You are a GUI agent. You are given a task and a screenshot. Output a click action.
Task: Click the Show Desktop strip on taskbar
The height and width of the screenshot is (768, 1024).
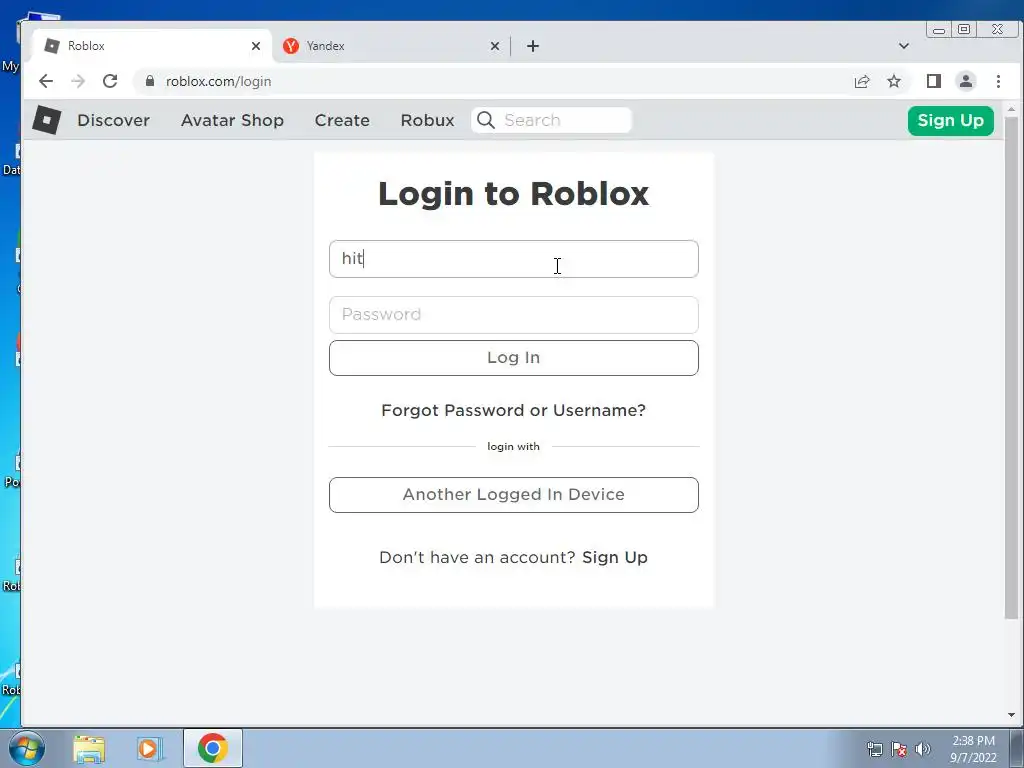1017,748
